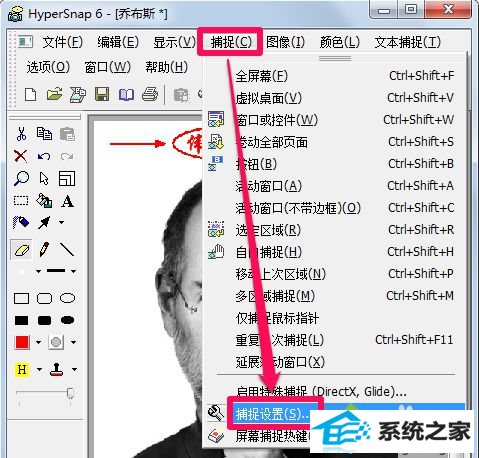Select the hollow rectangle shape tool
479x458 pixels.
tap(22, 298)
